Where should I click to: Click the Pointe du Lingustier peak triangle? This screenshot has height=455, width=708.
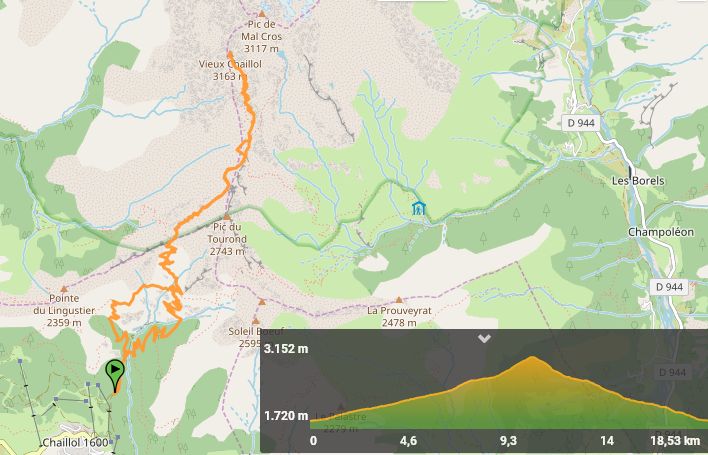[x=64, y=289]
